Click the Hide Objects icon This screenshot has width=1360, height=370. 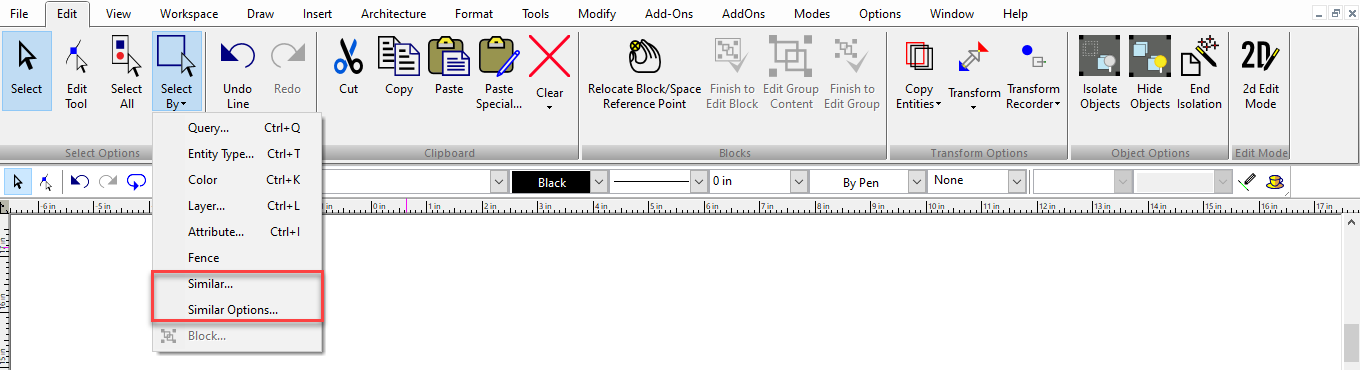[x=1150, y=56]
